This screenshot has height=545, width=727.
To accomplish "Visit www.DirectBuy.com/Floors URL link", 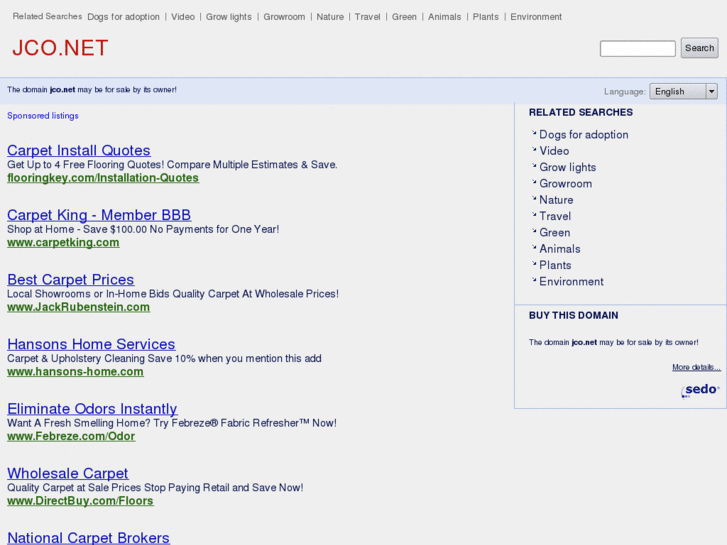I will pos(80,501).
